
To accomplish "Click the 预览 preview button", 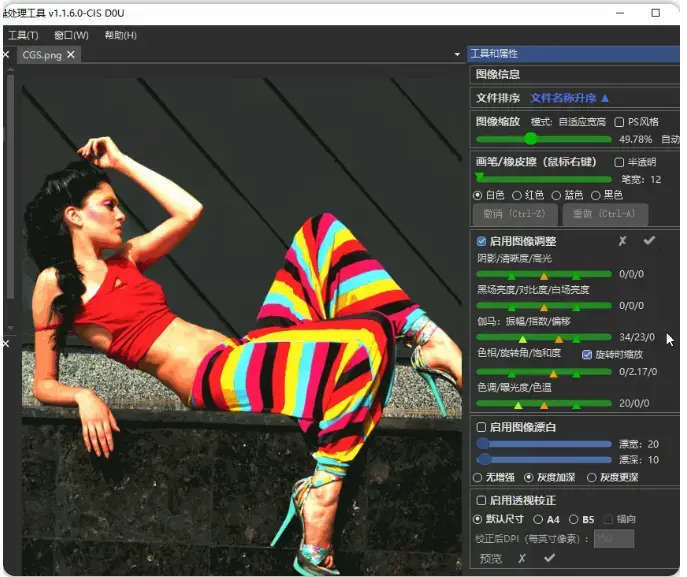I will click(x=490, y=559).
